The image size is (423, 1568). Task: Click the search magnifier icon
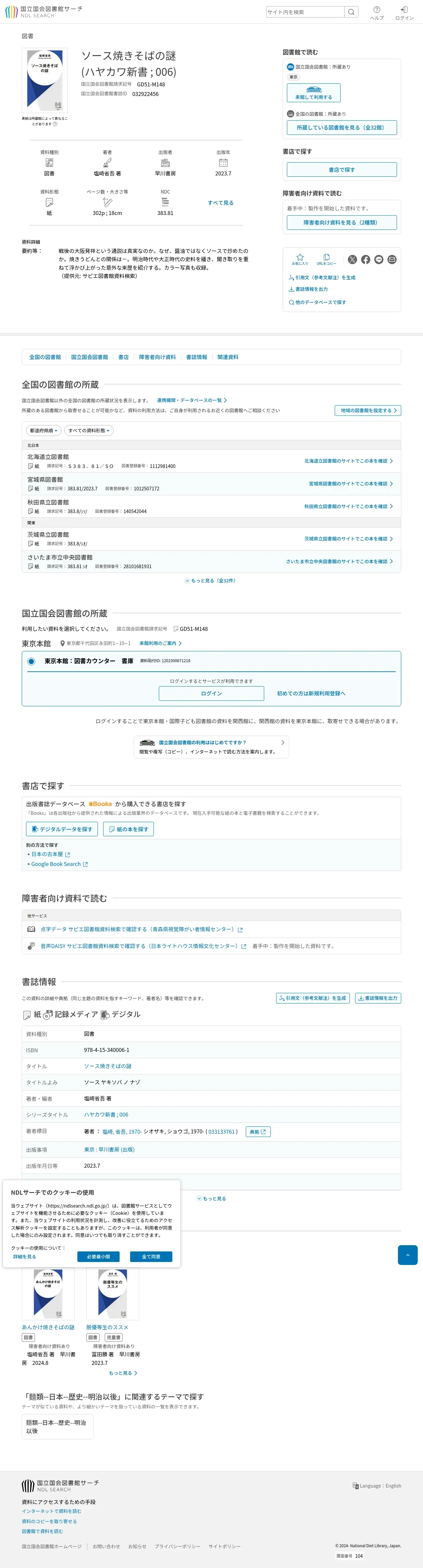click(x=351, y=12)
